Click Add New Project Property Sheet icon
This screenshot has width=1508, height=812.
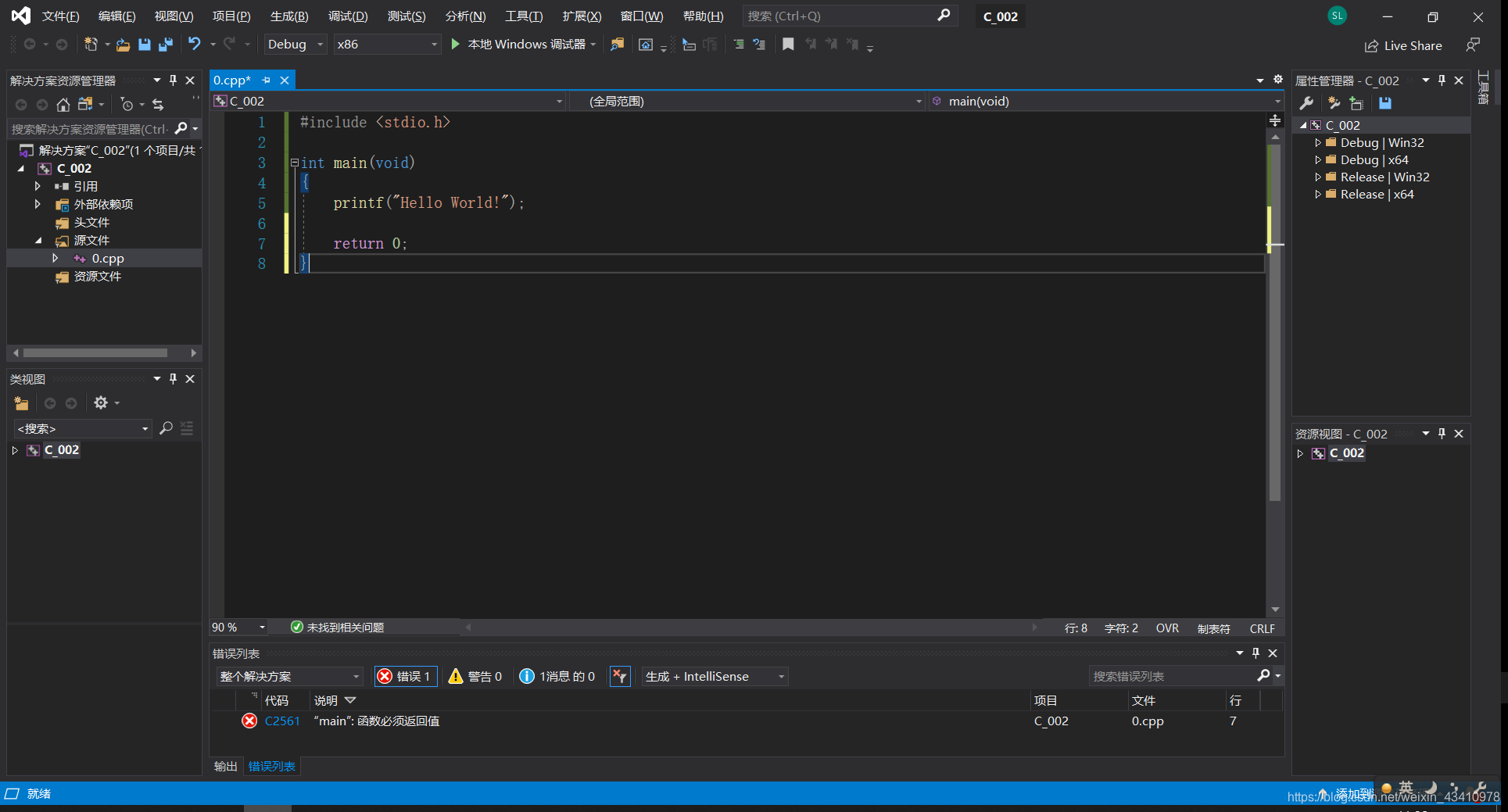(x=1334, y=103)
